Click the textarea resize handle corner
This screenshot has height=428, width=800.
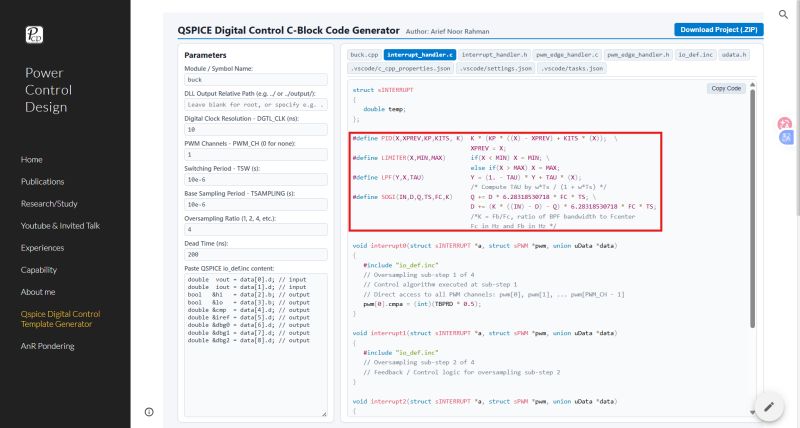click(x=324, y=414)
